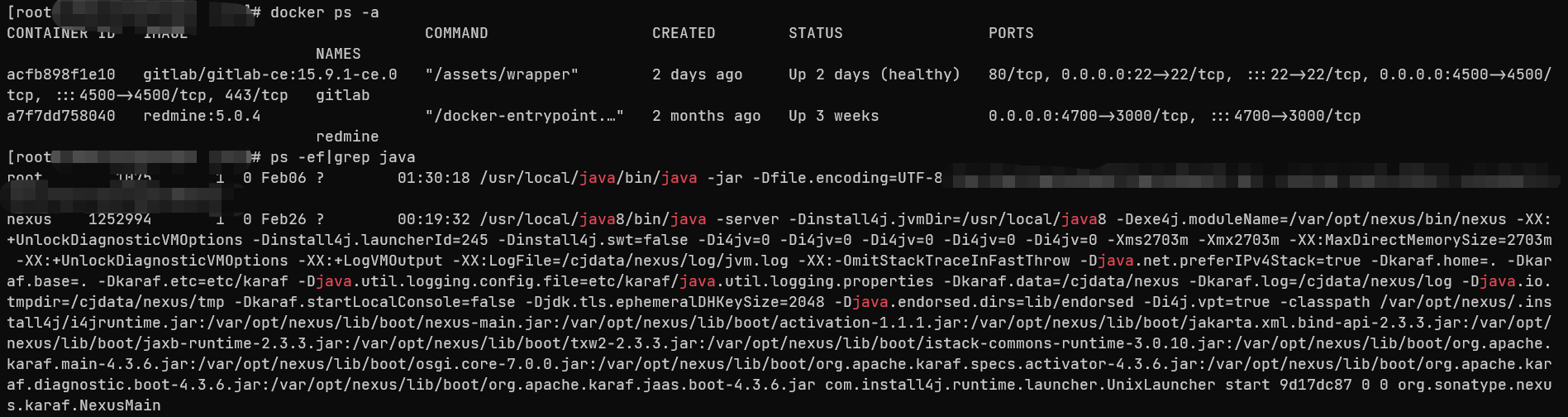Click the redmine container ID a7f7dd758040
The image size is (1568, 417).
pyautogui.click(x=61, y=116)
